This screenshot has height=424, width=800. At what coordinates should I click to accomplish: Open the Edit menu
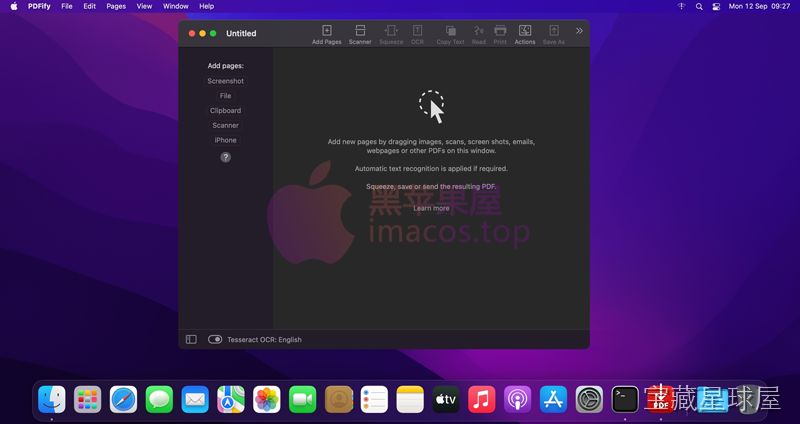(90, 6)
